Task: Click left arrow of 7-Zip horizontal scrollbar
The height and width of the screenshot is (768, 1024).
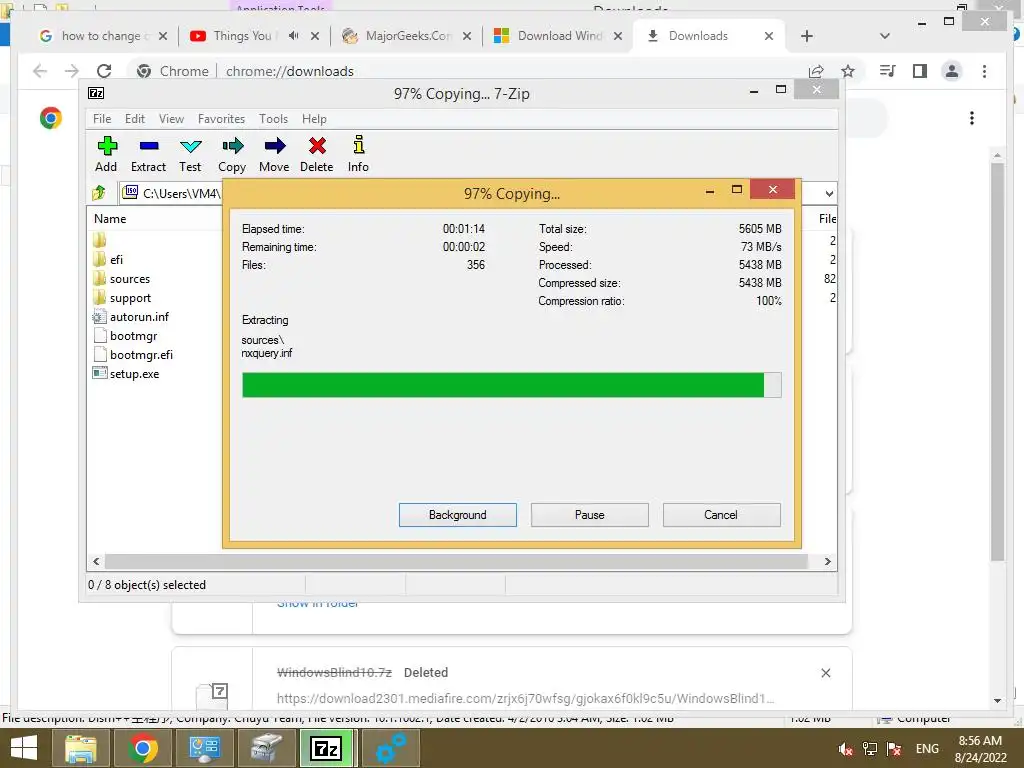Action: pos(96,562)
